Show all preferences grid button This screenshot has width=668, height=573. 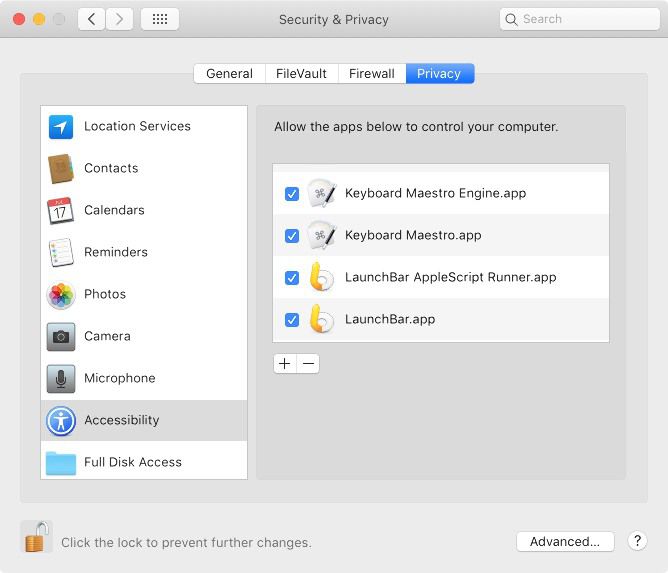click(160, 19)
